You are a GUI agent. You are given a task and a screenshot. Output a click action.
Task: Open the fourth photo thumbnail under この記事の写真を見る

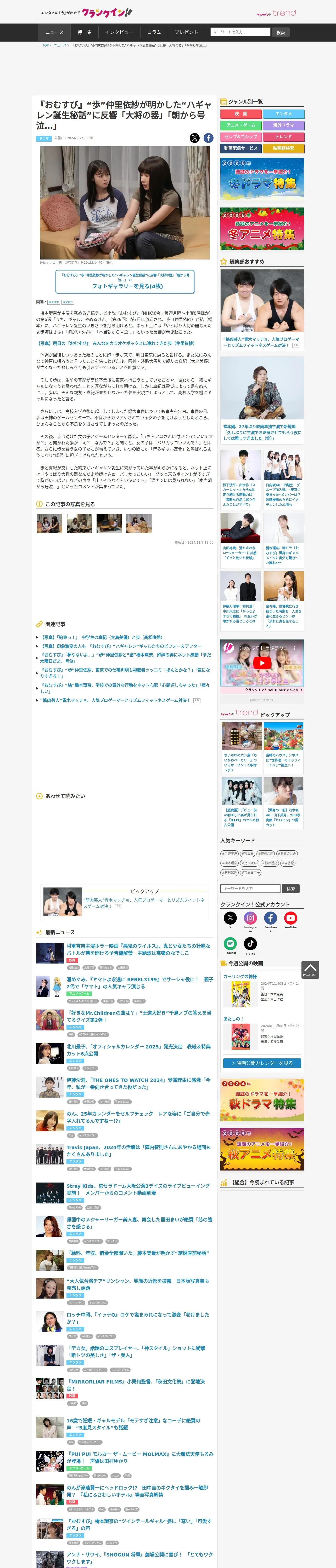(139, 523)
